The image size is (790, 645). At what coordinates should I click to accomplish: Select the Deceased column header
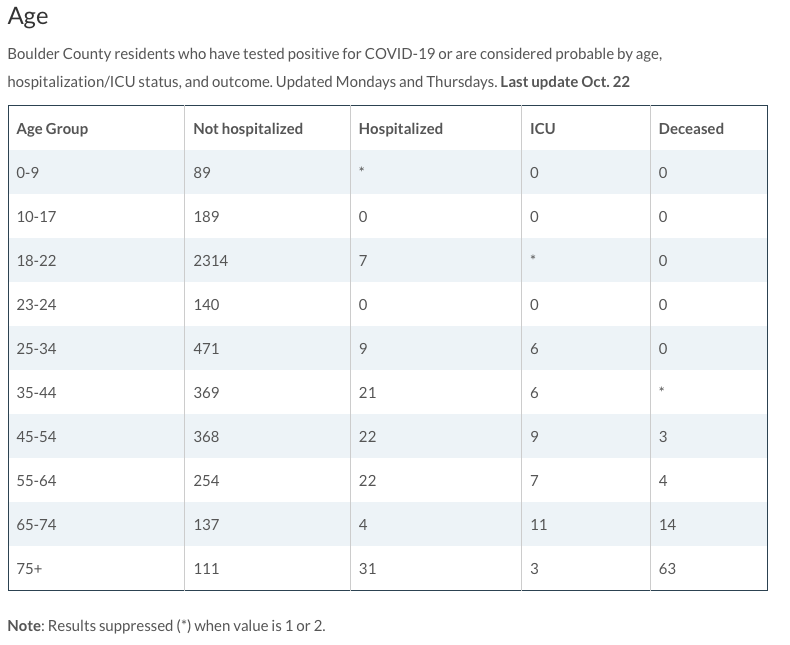point(691,129)
